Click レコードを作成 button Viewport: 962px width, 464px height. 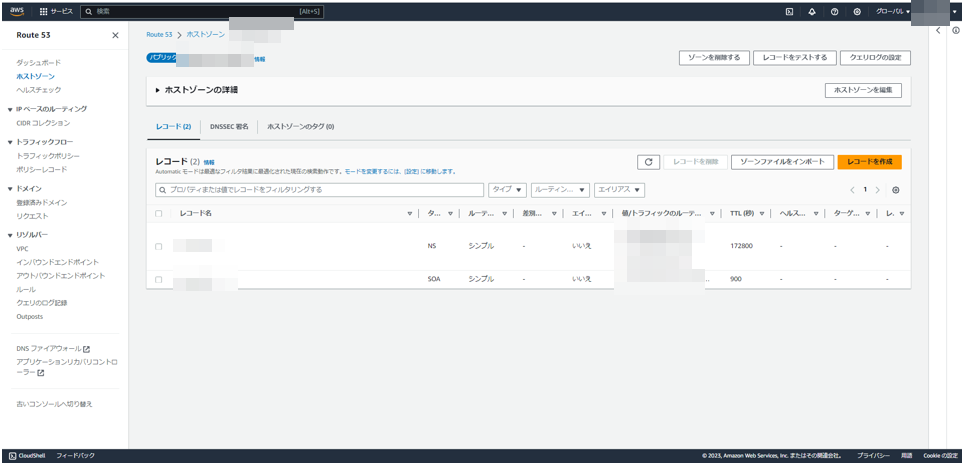tap(869, 162)
